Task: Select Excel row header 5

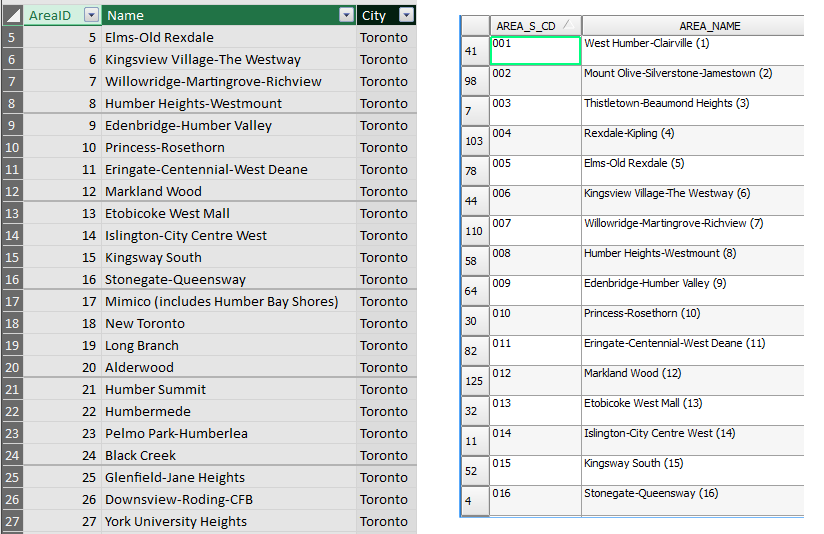Action: click(x=12, y=37)
